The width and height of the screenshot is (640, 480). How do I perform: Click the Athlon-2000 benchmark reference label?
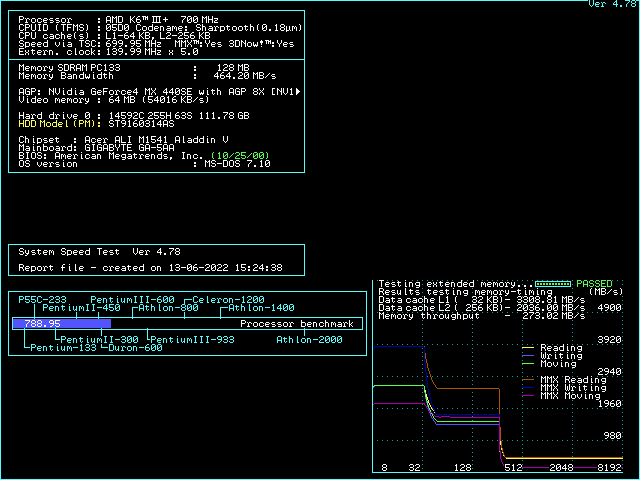coord(309,340)
